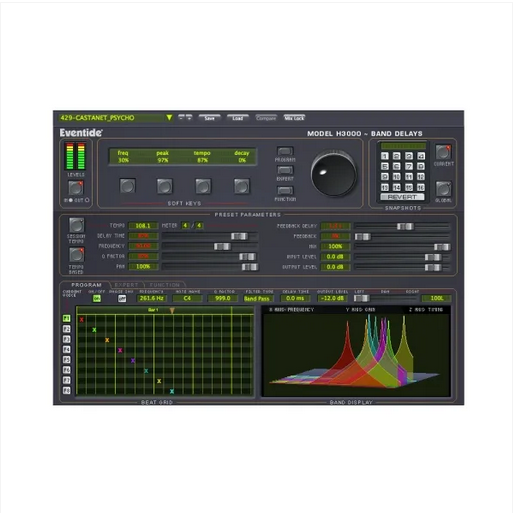The width and height of the screenshot is (513, 513).
Task: Click the red X marker in the beat grid
Action: click(82, 320)
